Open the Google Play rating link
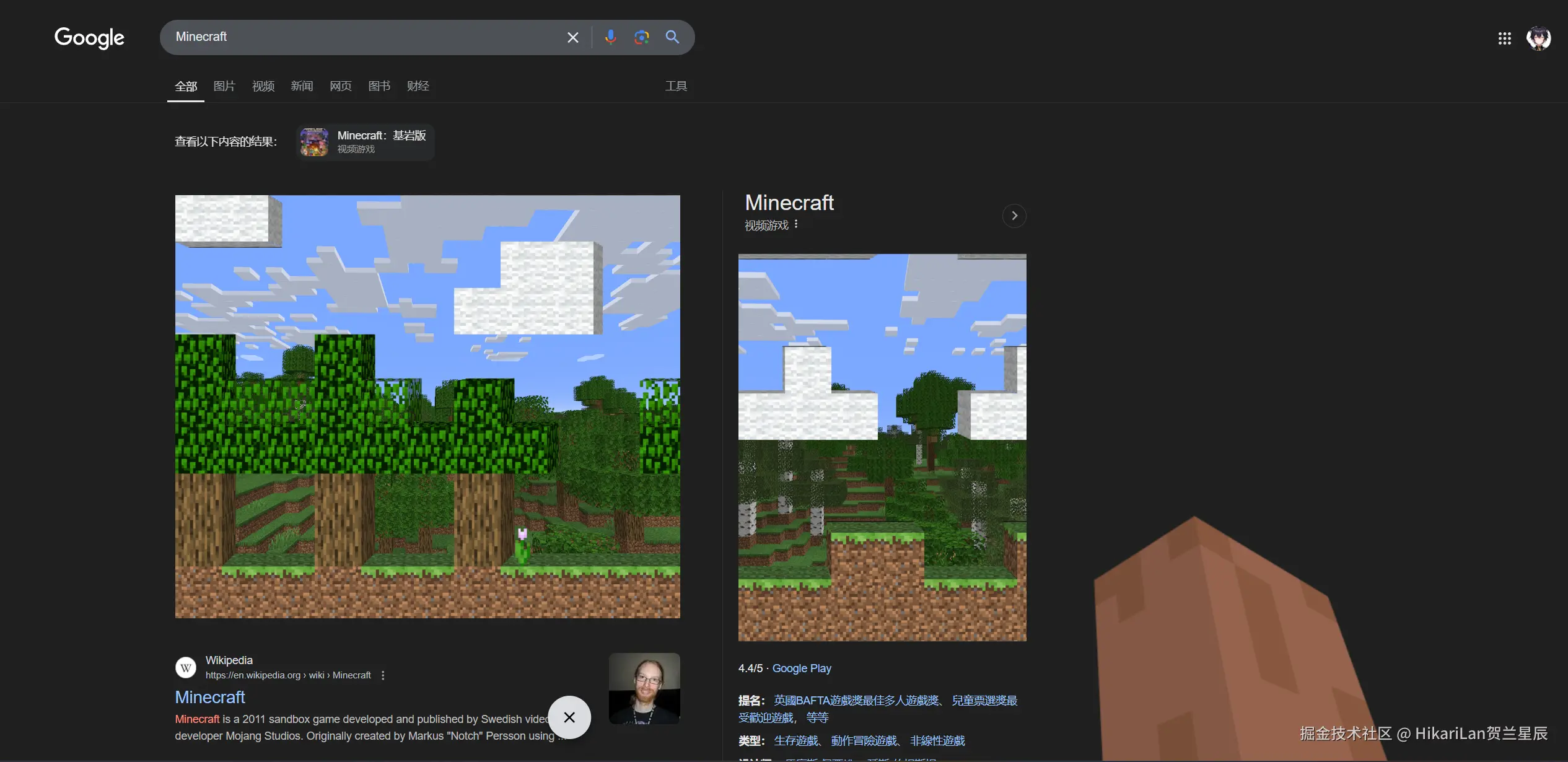This screenshot has width=1568, height=762. click(x=801, y=668)
